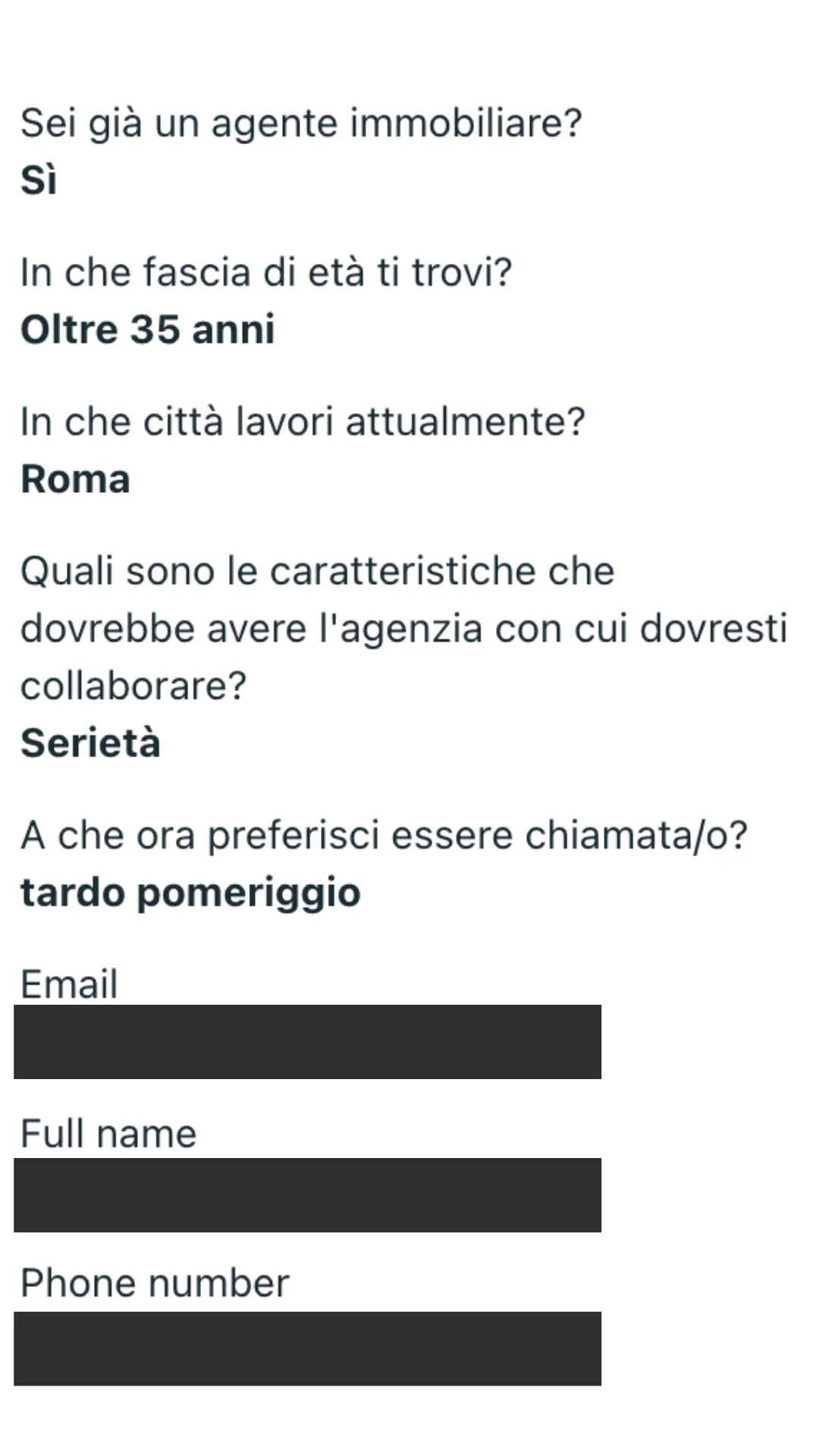Viewport: 819px width, 1456px height.
Task: Click question 'A che ora preferisci essere chiamata/o?'
Action: click(x=384, y=836)
